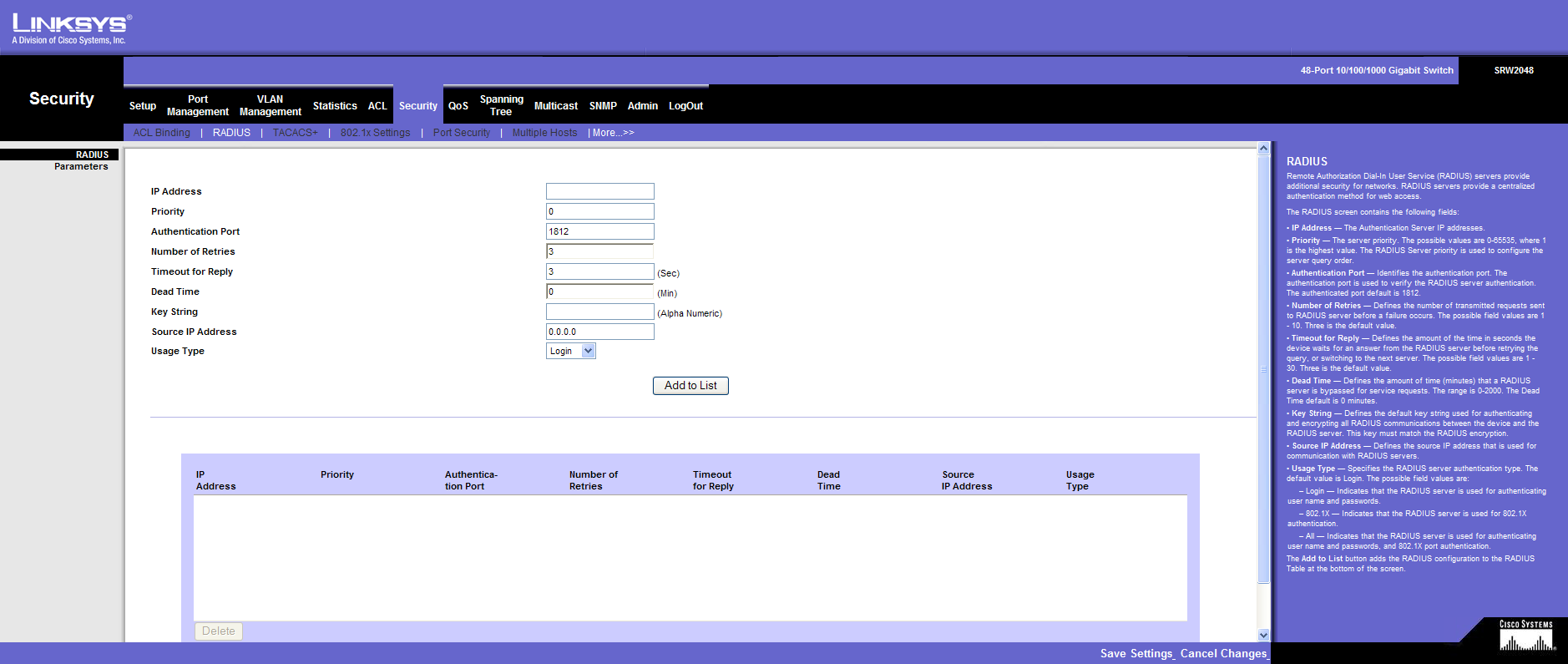This screenshot has height=664, width=1568.
Task: Focus the IP Address input field
Action: tap(599, 191)
